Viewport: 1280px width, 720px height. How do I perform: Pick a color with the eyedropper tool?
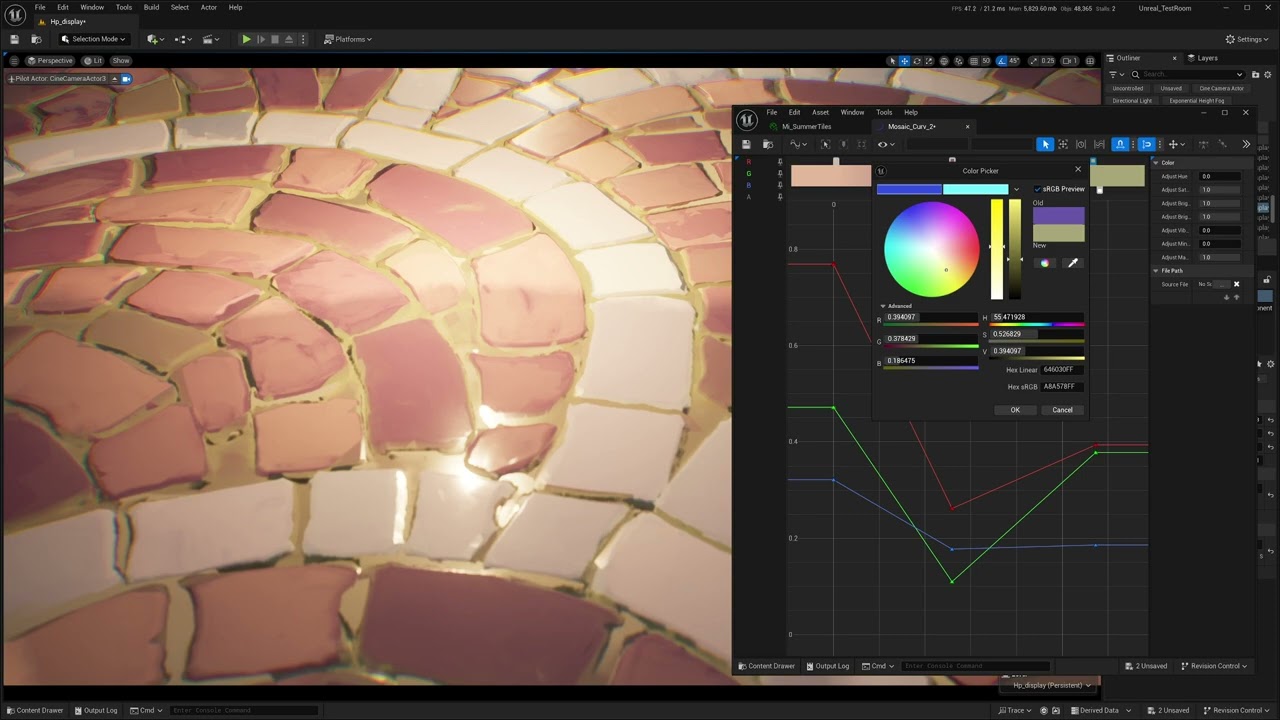coord(1073,263)
